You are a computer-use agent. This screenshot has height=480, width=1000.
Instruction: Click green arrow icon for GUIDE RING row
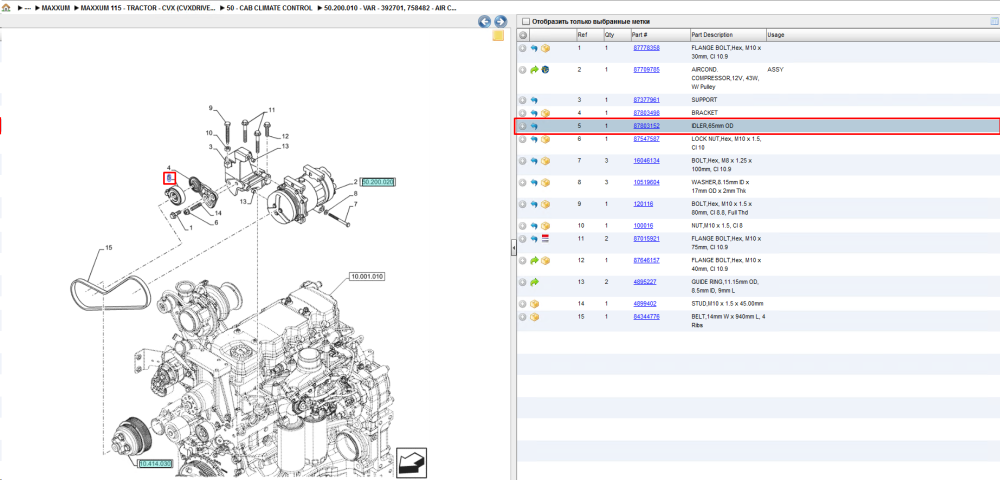click(534, 282)
